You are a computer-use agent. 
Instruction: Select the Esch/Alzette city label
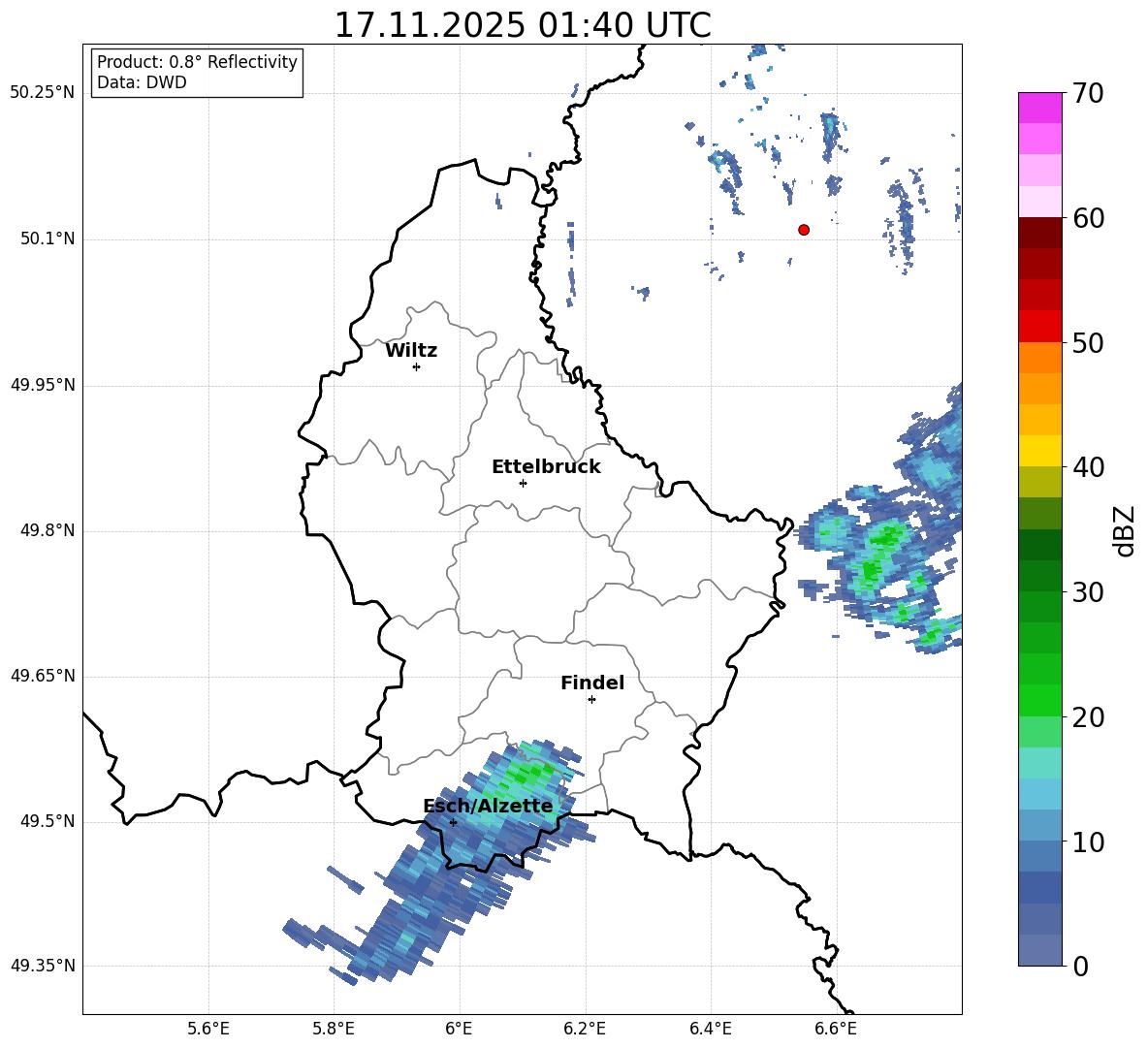click(x=488, y=806)
